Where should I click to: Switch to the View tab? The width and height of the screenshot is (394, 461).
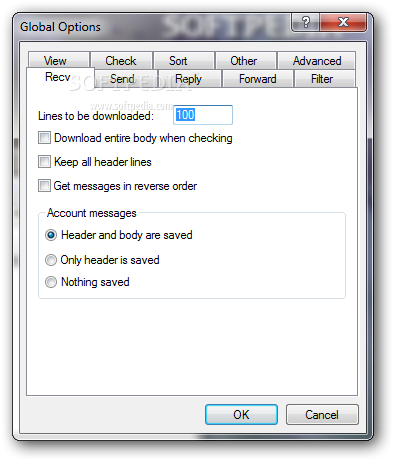[59, 61]
